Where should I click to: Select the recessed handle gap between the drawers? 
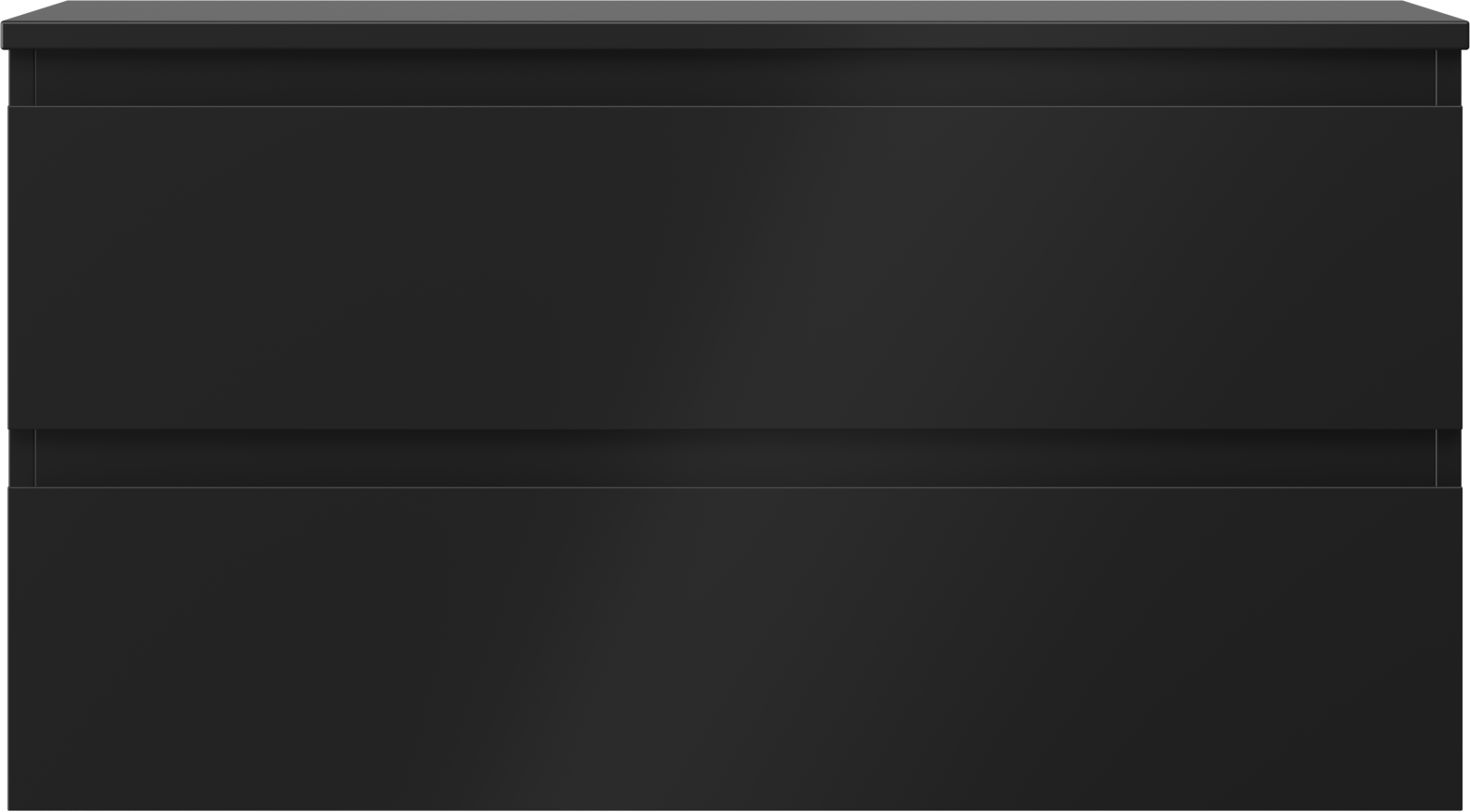click(735, 458)
